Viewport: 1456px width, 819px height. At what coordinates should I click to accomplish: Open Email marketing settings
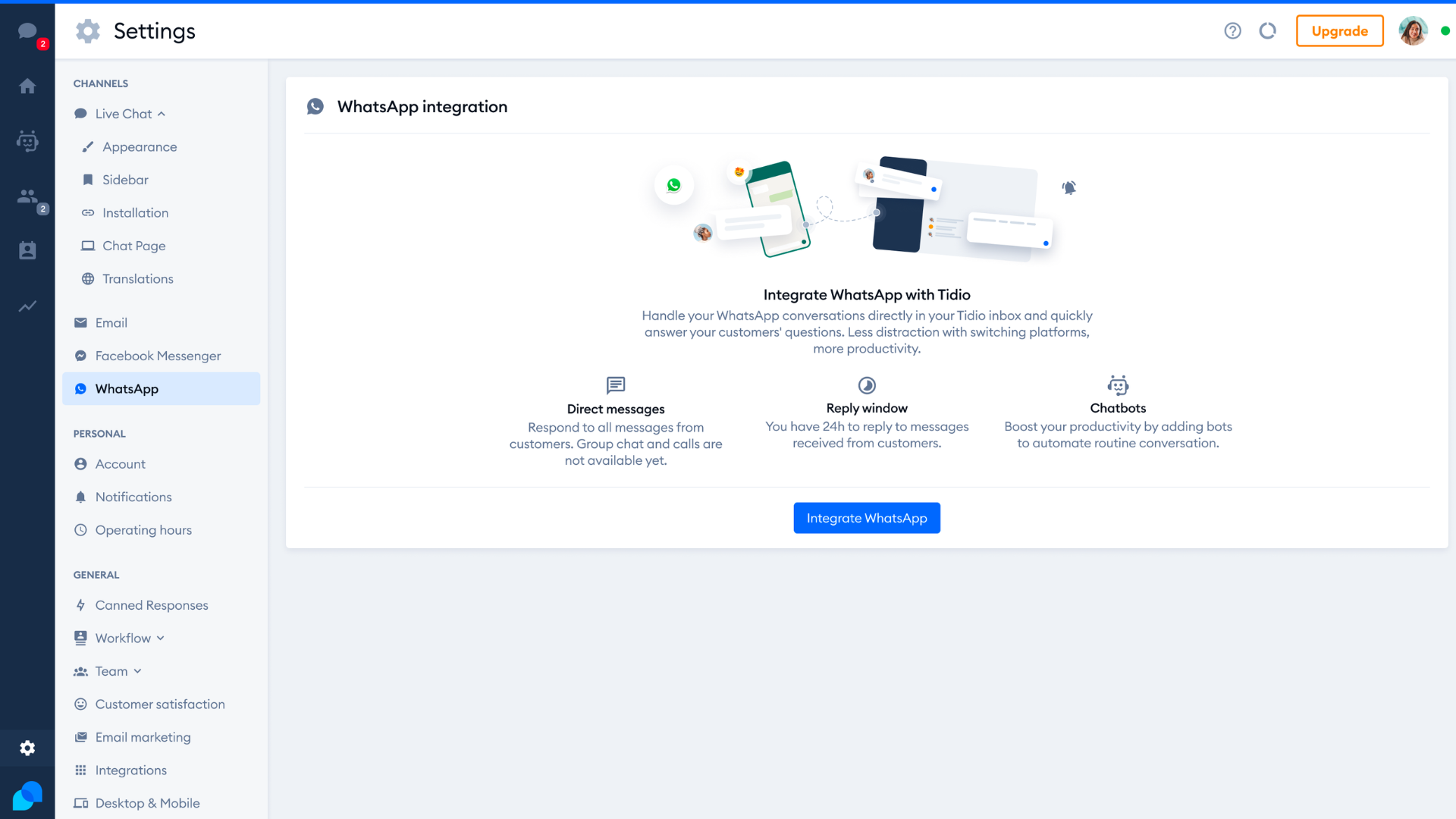pos(143,737)
